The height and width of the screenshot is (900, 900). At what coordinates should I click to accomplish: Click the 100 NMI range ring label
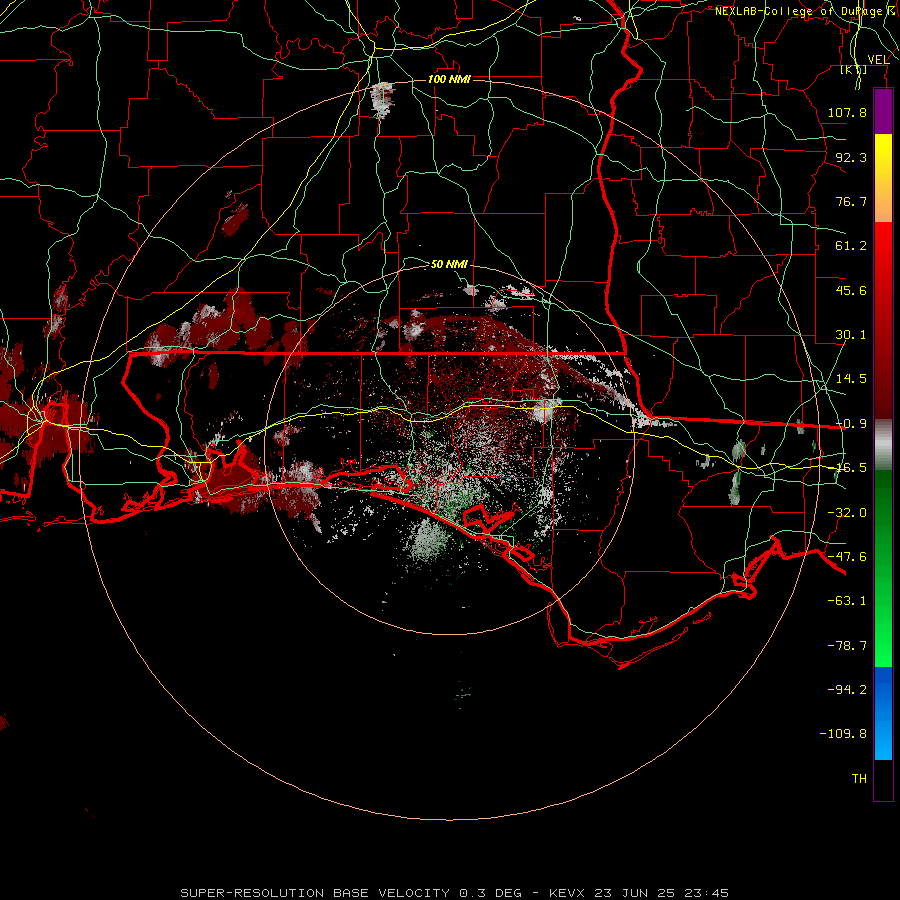coord(449,79)
